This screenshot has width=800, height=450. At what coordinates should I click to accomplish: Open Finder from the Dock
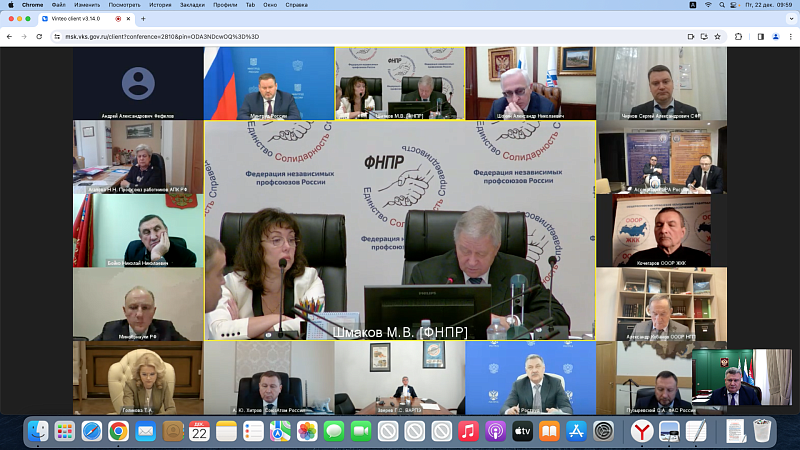(x=38, y=432)
